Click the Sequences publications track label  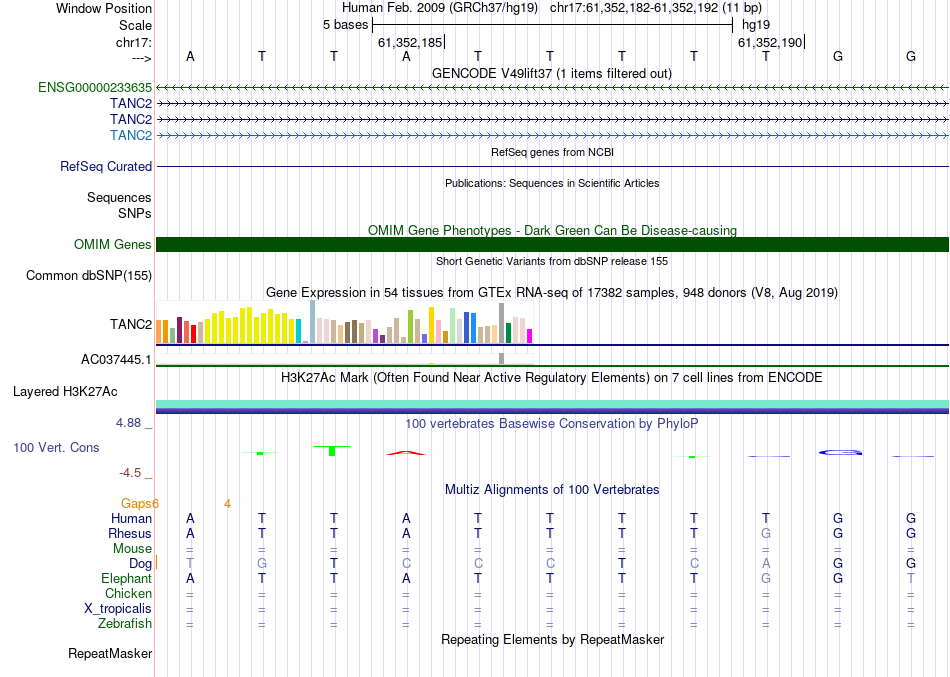[119, 198]
